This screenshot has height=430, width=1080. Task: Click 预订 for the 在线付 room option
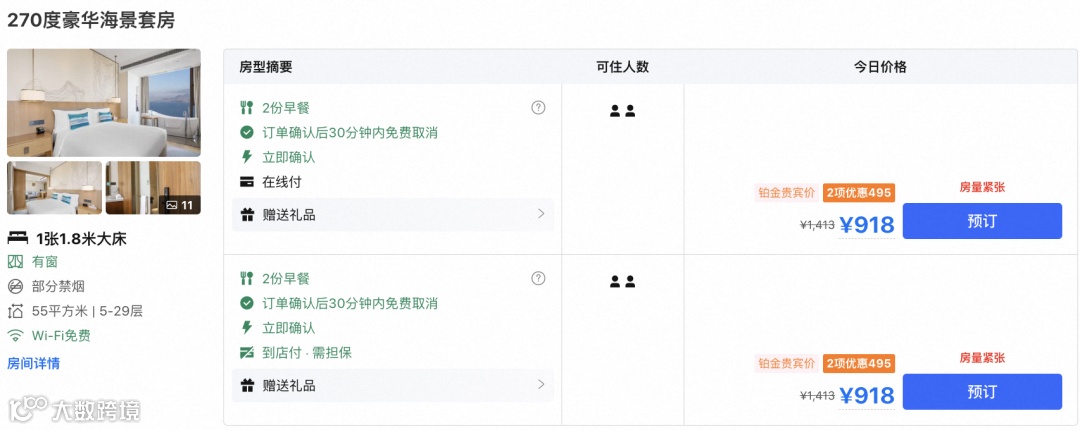pyautogui.click(x=981, y=221)
